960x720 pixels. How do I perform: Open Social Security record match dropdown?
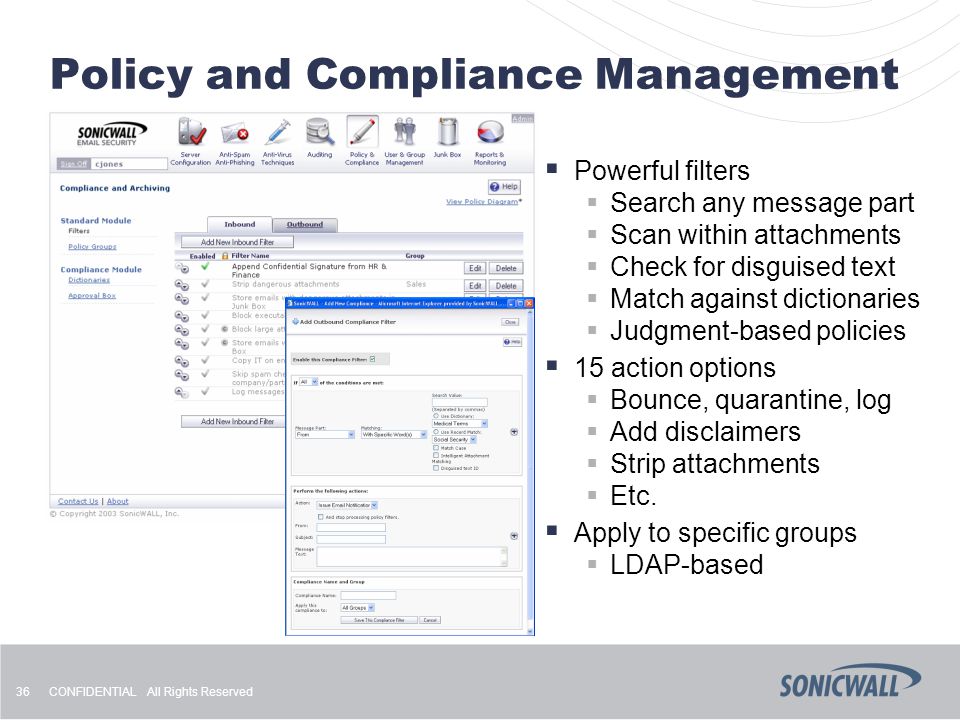454,440
